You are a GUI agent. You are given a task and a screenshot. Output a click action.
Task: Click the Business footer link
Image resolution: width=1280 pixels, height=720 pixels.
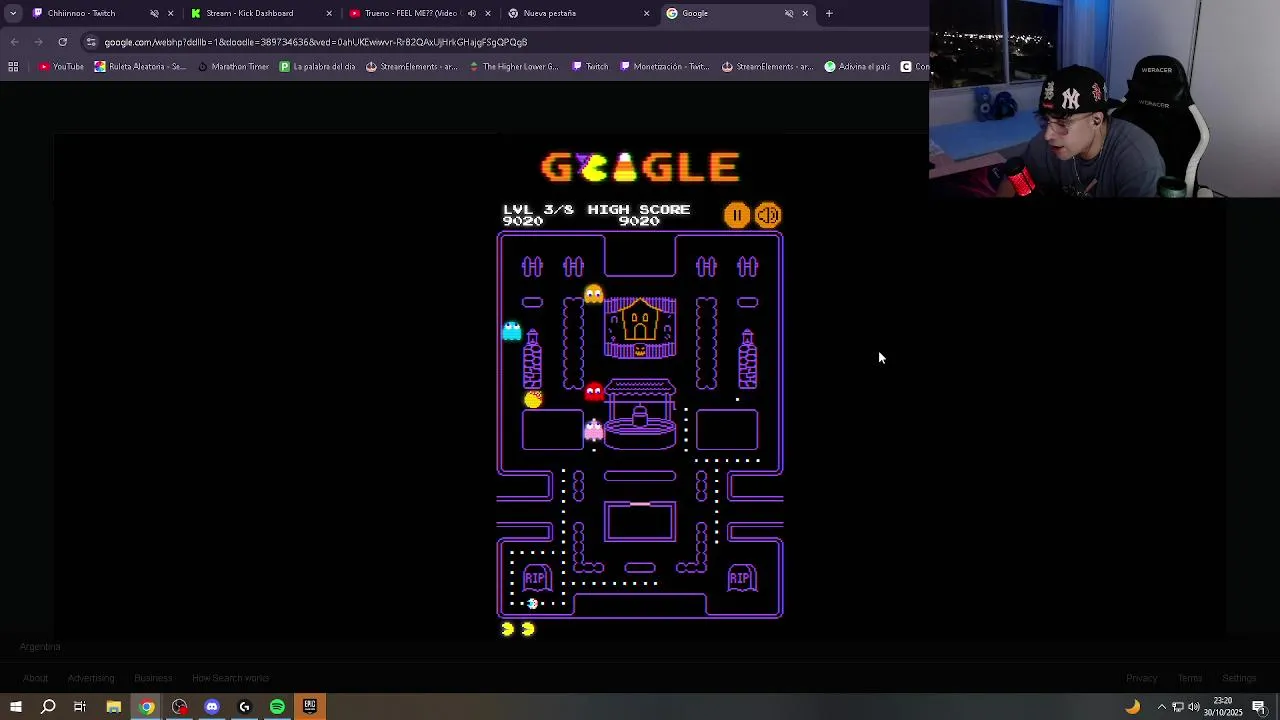(153, 678)
